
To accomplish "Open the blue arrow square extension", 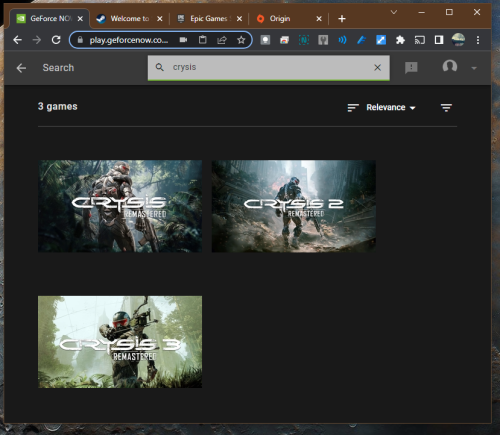I will 381,40.
